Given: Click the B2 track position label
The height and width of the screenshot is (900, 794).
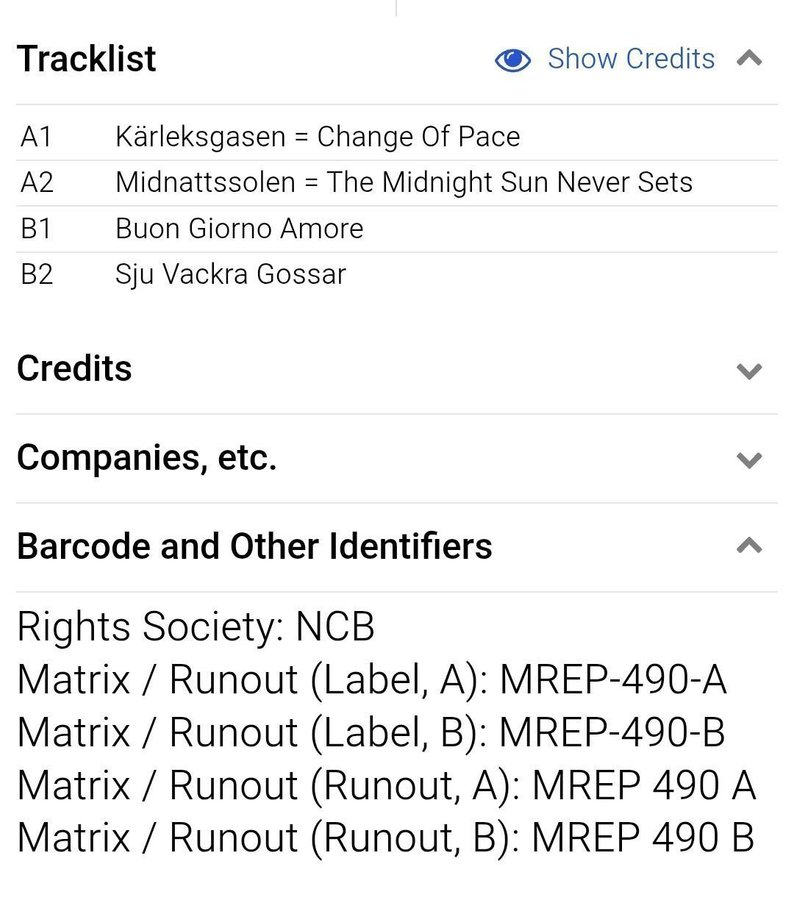Looking at the screenshot, I should click(37, 275).
